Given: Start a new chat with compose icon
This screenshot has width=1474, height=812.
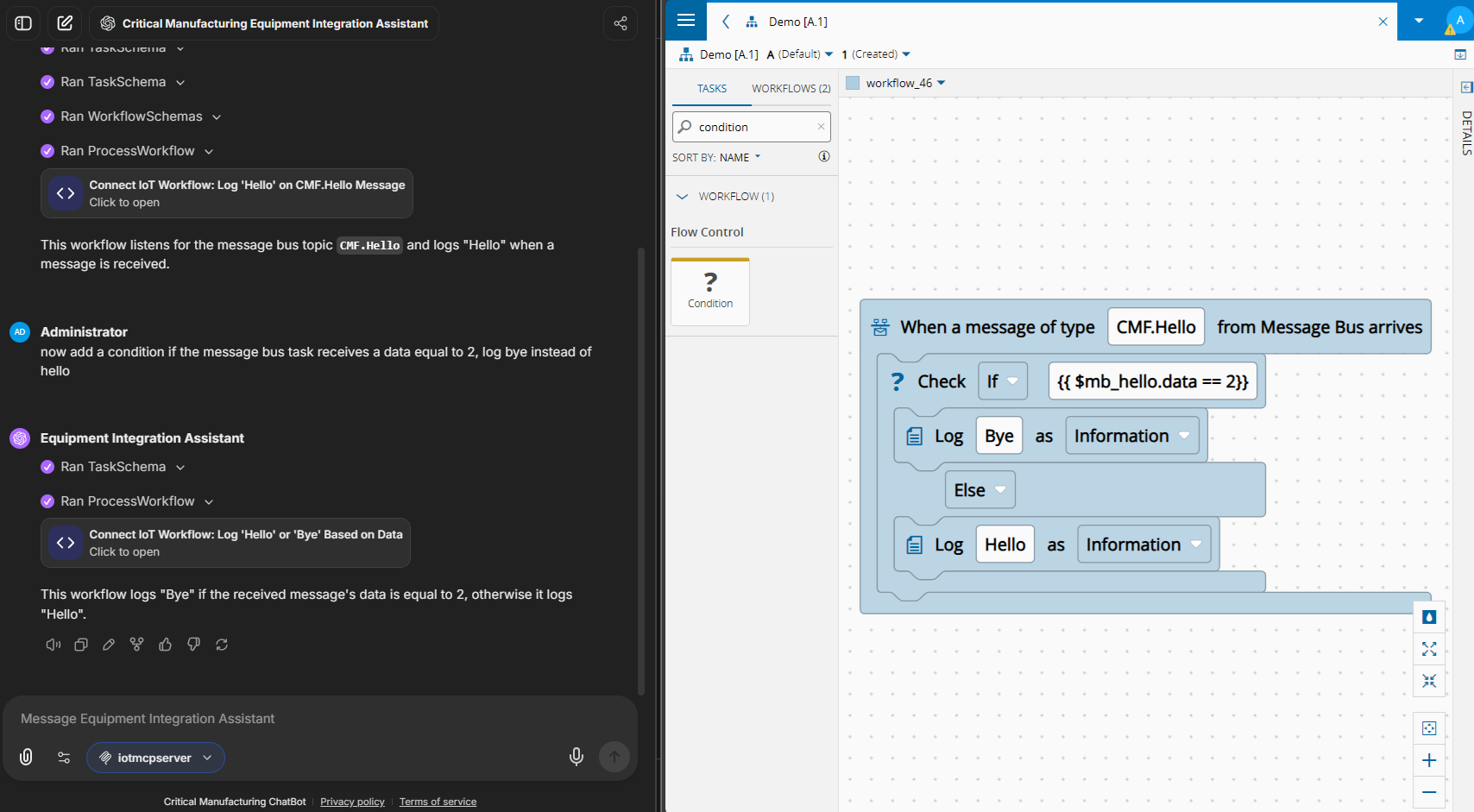Looking at the screenshot, I should click(65, 23).
